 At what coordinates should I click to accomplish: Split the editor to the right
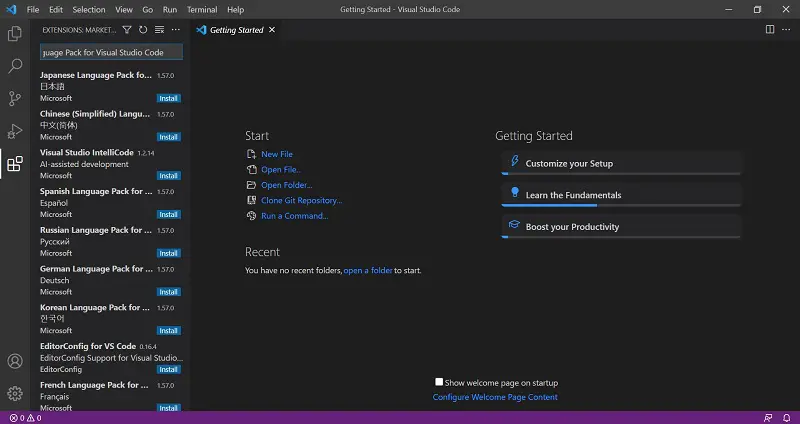tap(770, 30)
